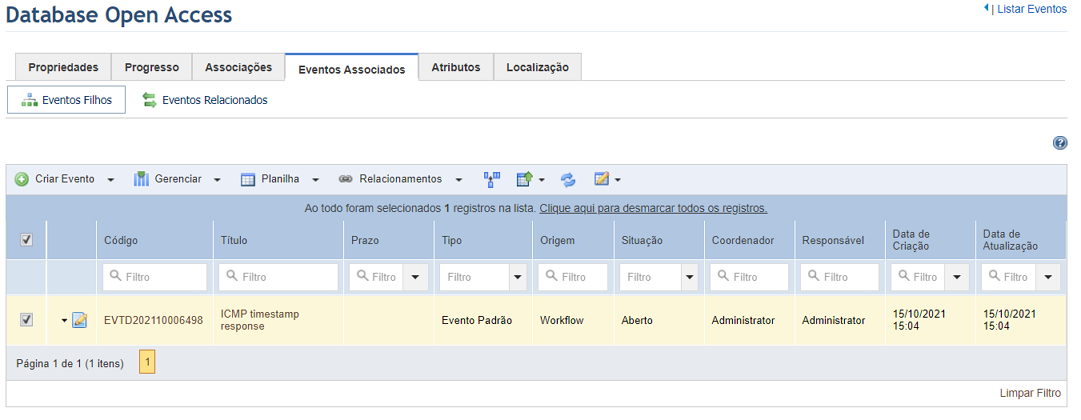Expand the Planilha dropdown arrow

click(x=315, y=180)
